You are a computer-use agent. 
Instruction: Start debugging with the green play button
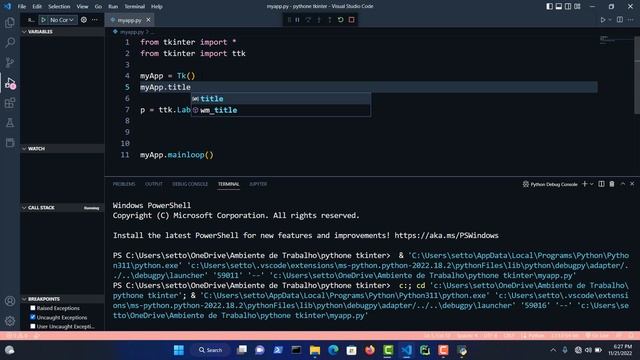click(44, 20)
